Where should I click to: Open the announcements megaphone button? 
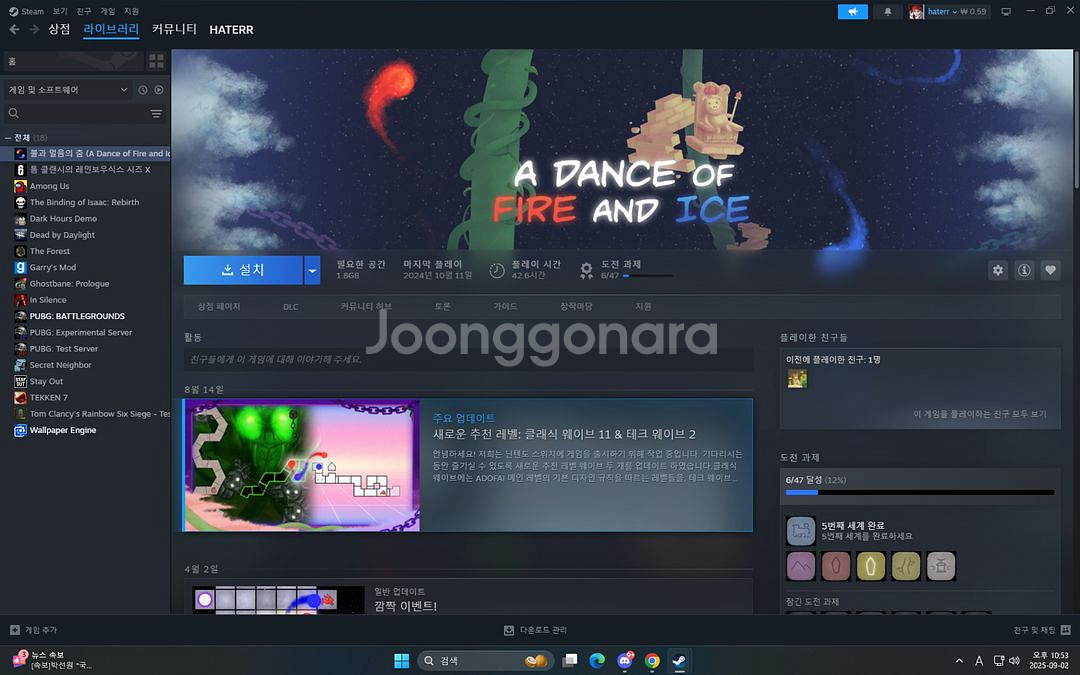click(x=853, y=12)
